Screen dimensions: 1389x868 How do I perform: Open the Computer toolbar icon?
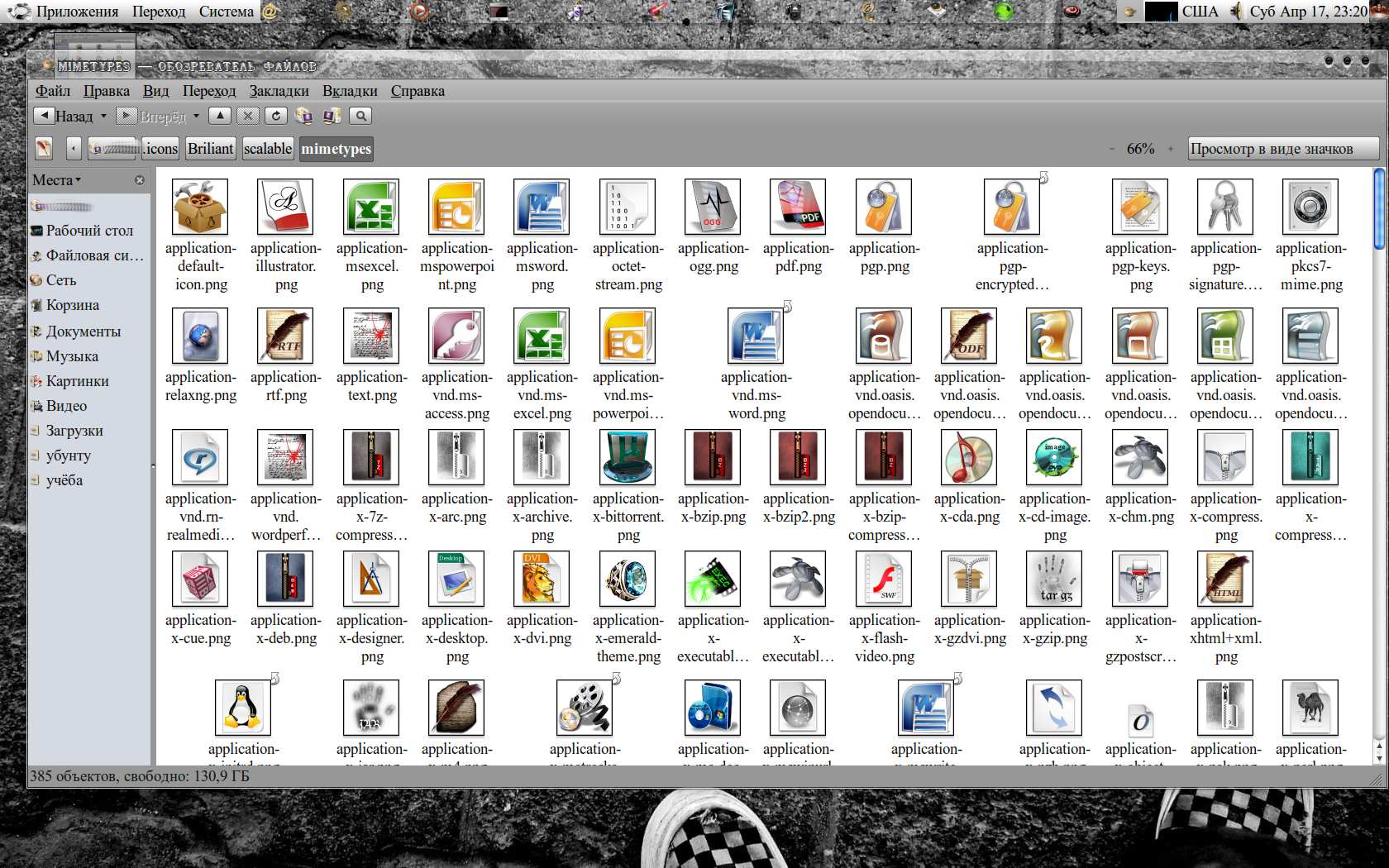click(332, 116)
